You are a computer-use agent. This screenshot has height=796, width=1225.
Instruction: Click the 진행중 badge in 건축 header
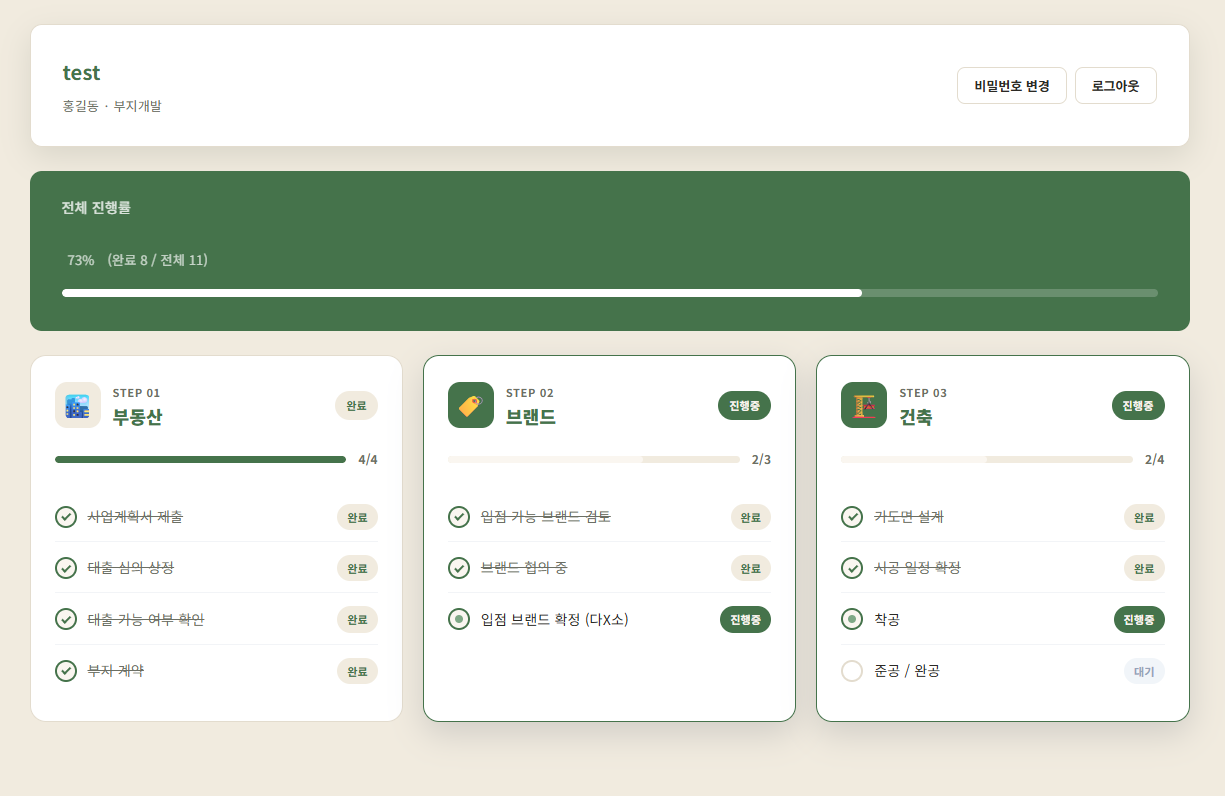point(1138,406)
